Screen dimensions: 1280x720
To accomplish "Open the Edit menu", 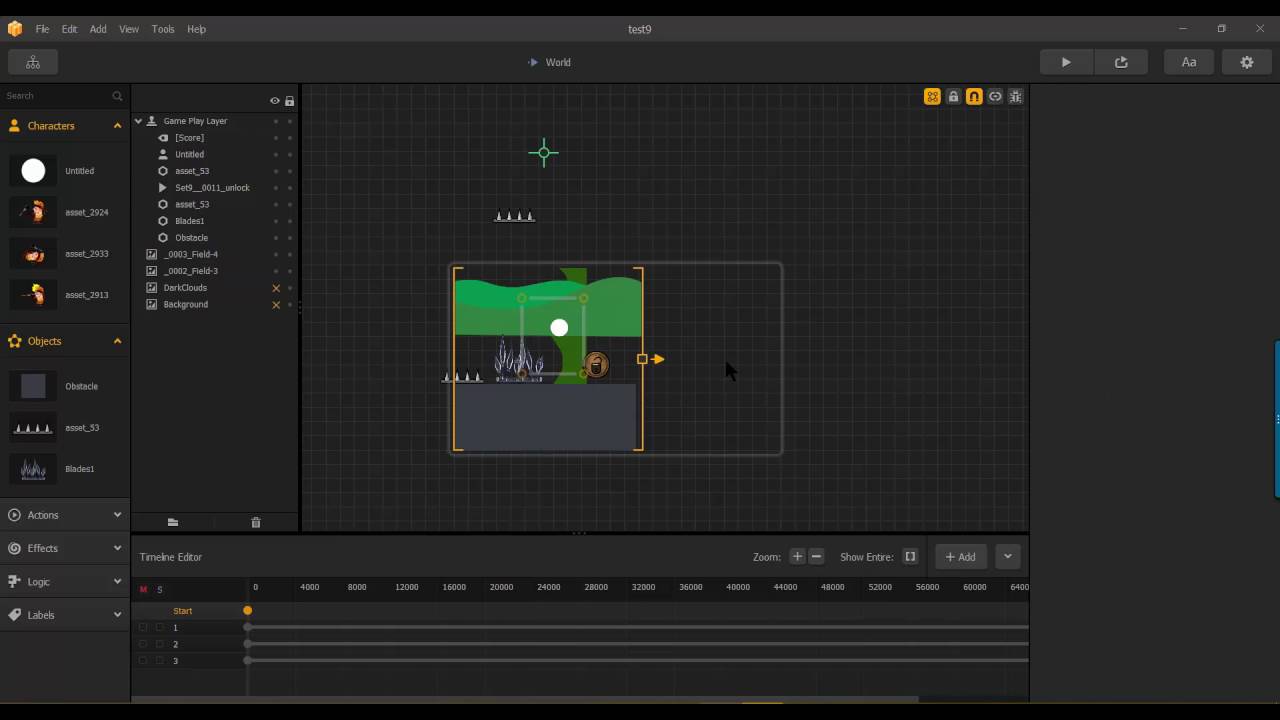I will (x=69, y=29).
